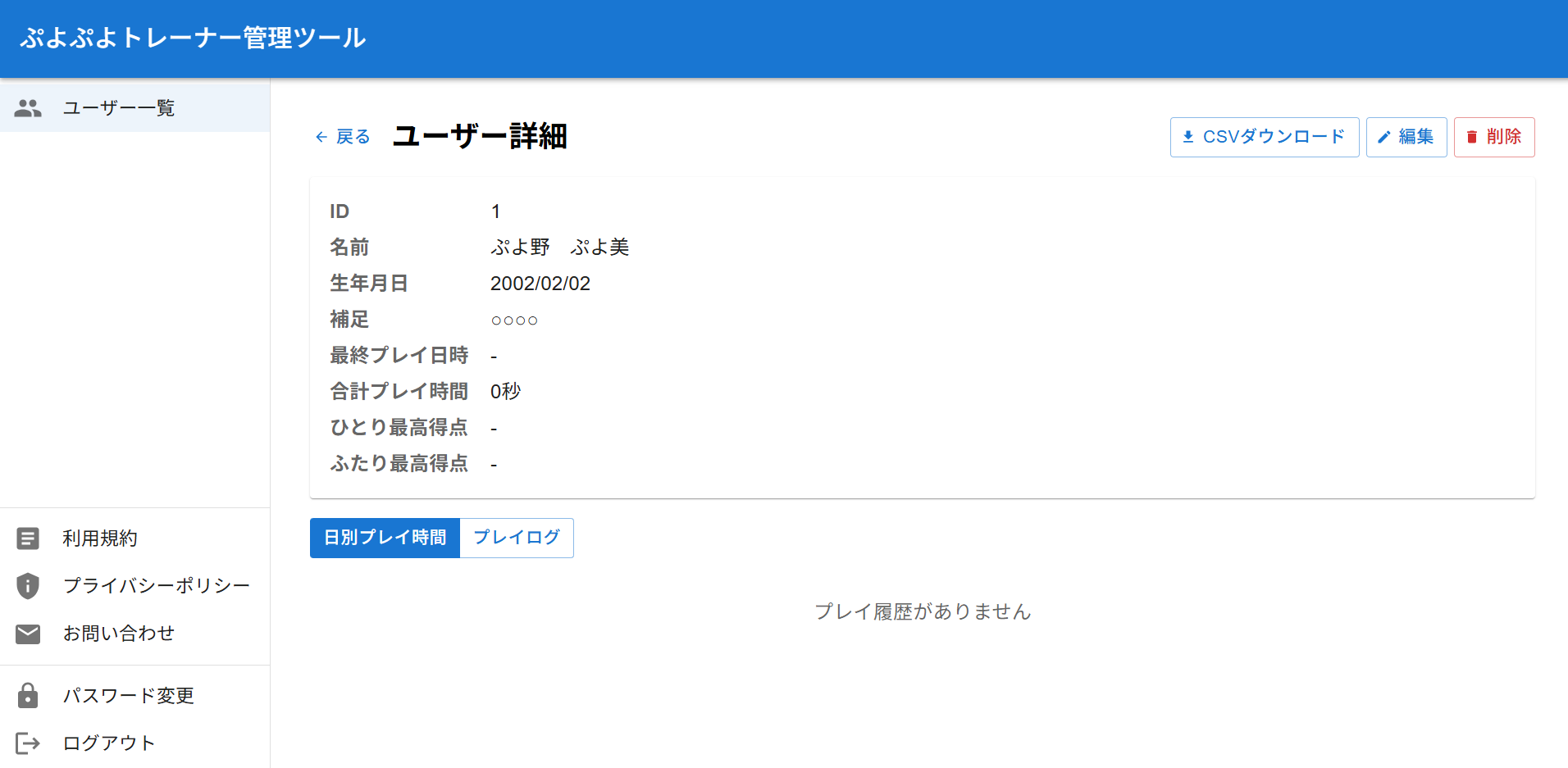Go back using the 戻る link
The width and height of the screenshot is (1568, 768).
343,137
